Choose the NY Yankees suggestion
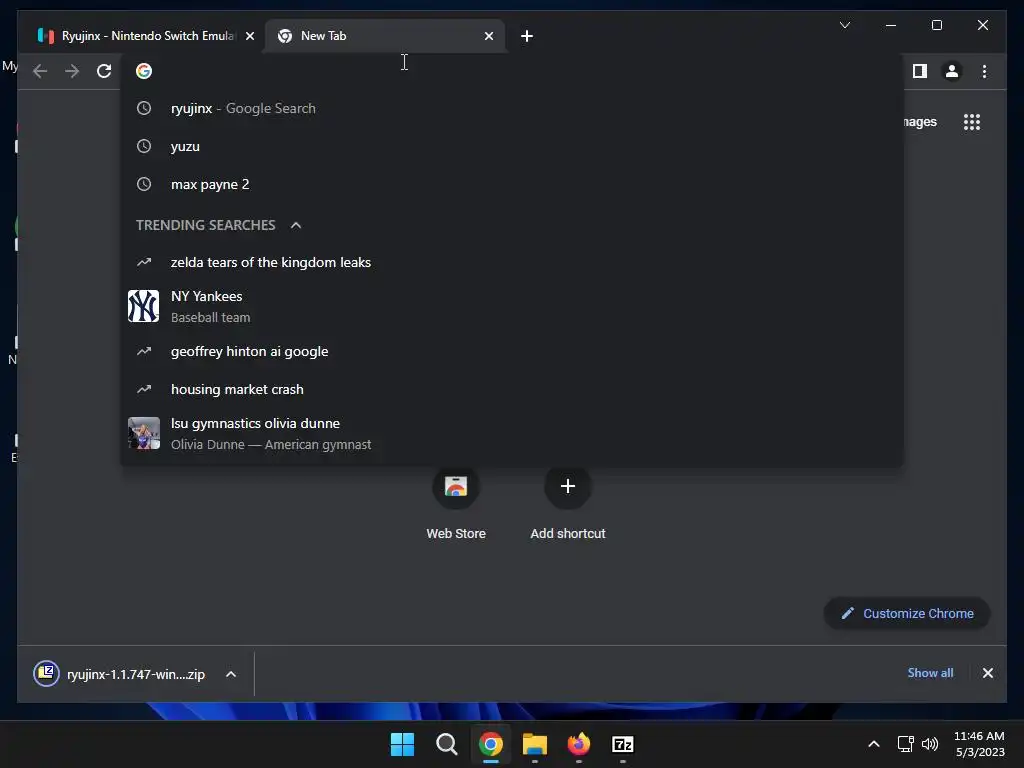The height and width of the screenshot is (768, 1024). click(x=512, y=306)
